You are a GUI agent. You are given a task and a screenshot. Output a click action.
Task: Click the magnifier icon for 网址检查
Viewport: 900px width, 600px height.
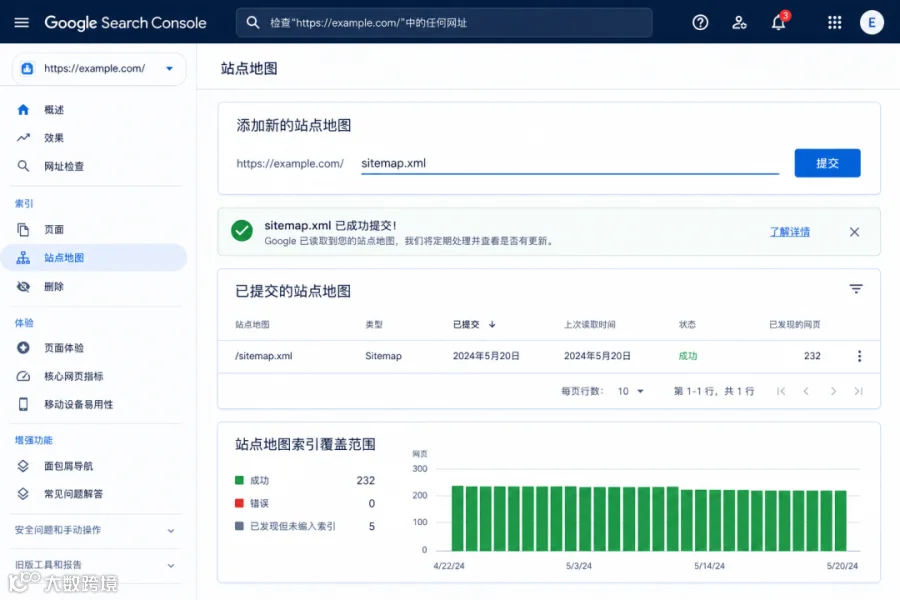23,166
